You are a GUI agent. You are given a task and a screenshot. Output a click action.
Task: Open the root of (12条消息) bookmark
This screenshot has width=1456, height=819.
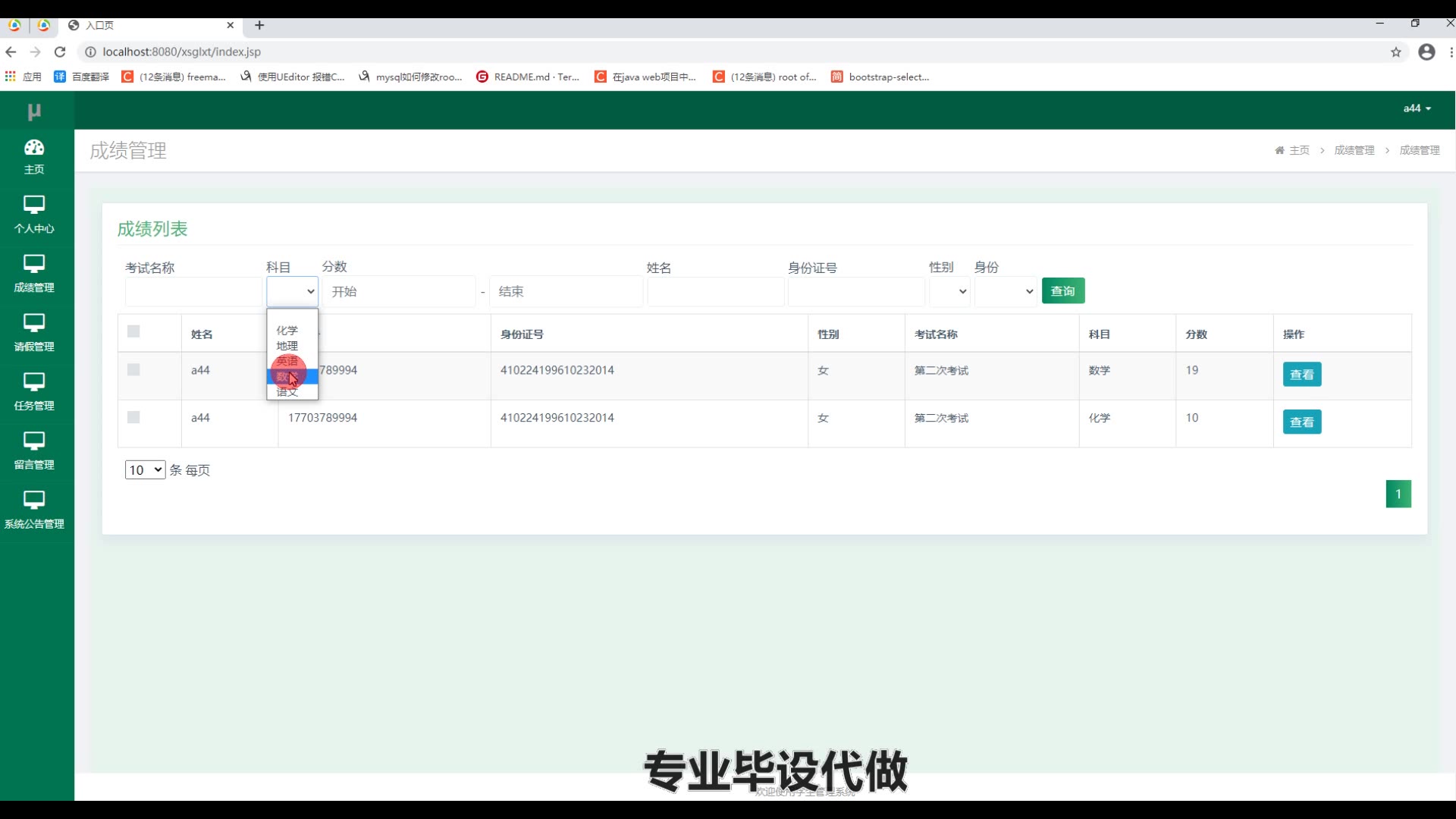coord(764,77)
